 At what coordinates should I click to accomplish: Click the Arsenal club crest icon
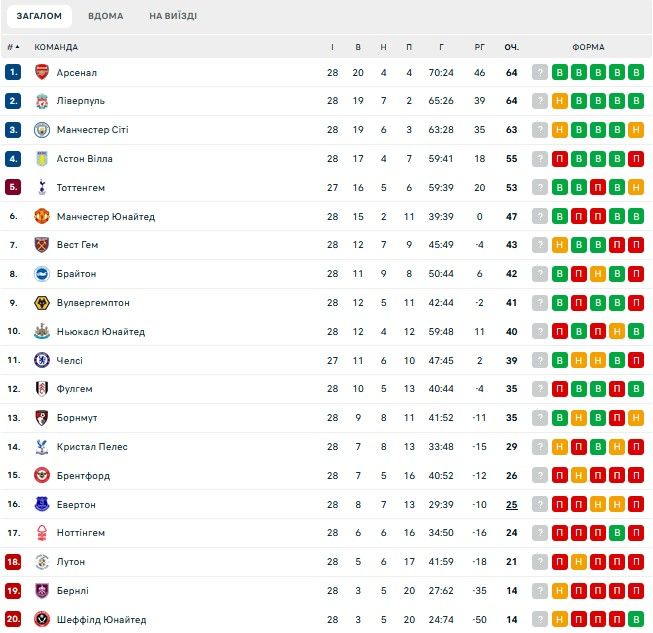pyautogui.click(x=41, y=72)
